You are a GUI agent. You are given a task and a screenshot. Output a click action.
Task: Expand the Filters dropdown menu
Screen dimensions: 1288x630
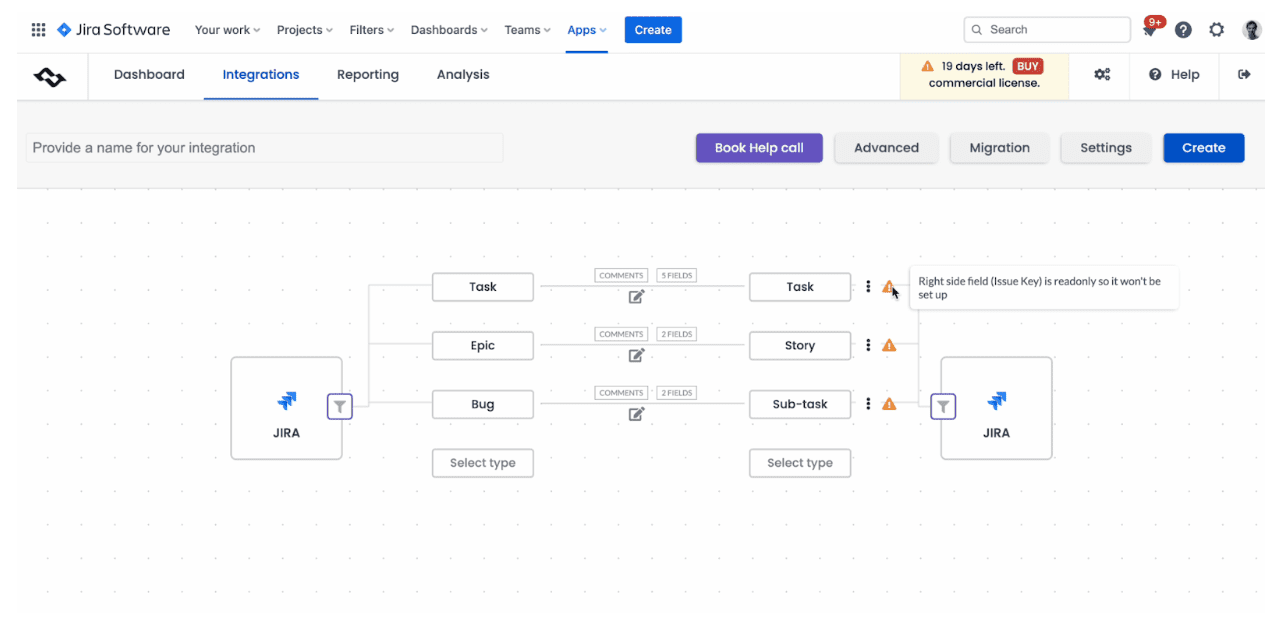coord(371,30)
